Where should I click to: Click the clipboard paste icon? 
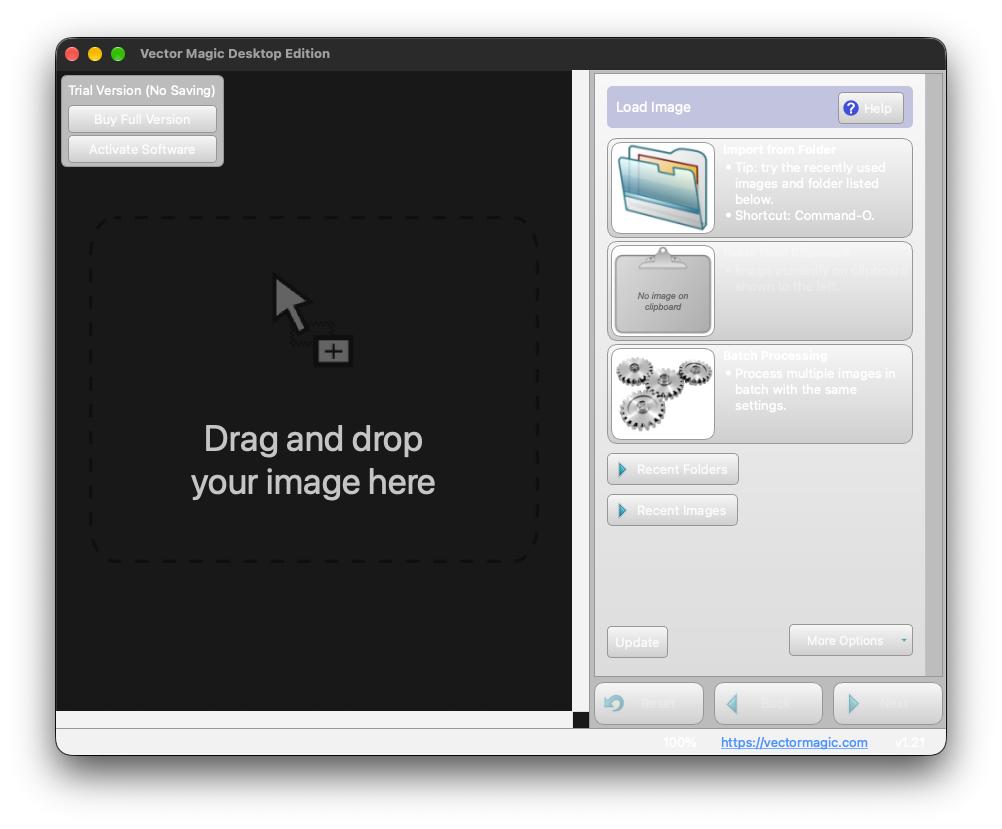[x=663, y=291]
